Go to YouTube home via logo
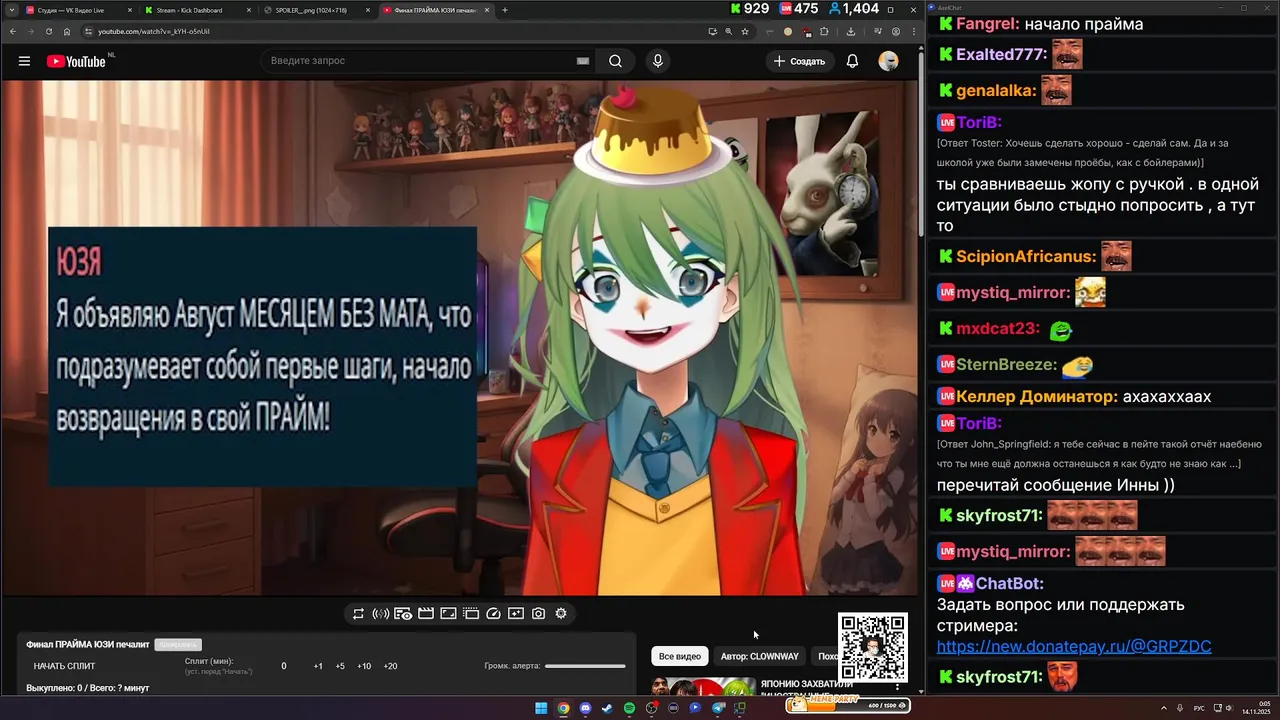The image size is (1280, 720). click(x=75, y=61)
